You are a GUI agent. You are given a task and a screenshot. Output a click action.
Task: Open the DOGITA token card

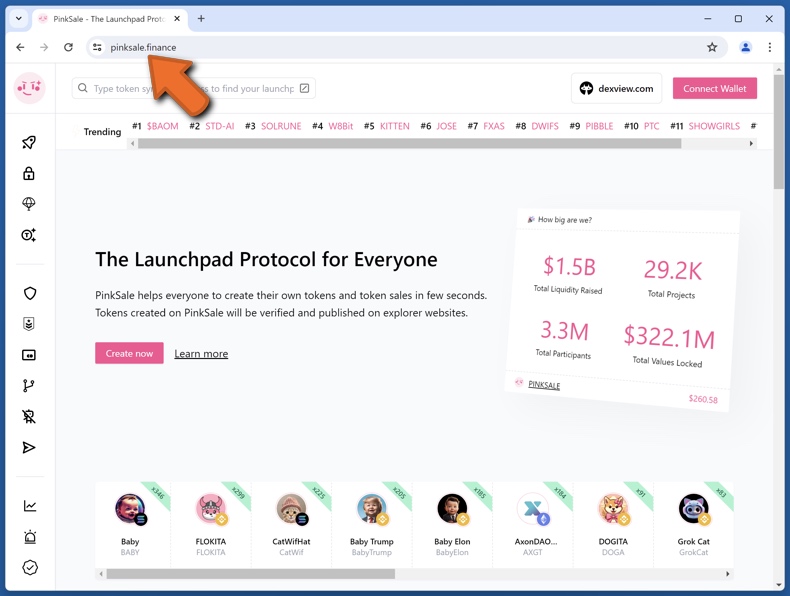[613, 524]
